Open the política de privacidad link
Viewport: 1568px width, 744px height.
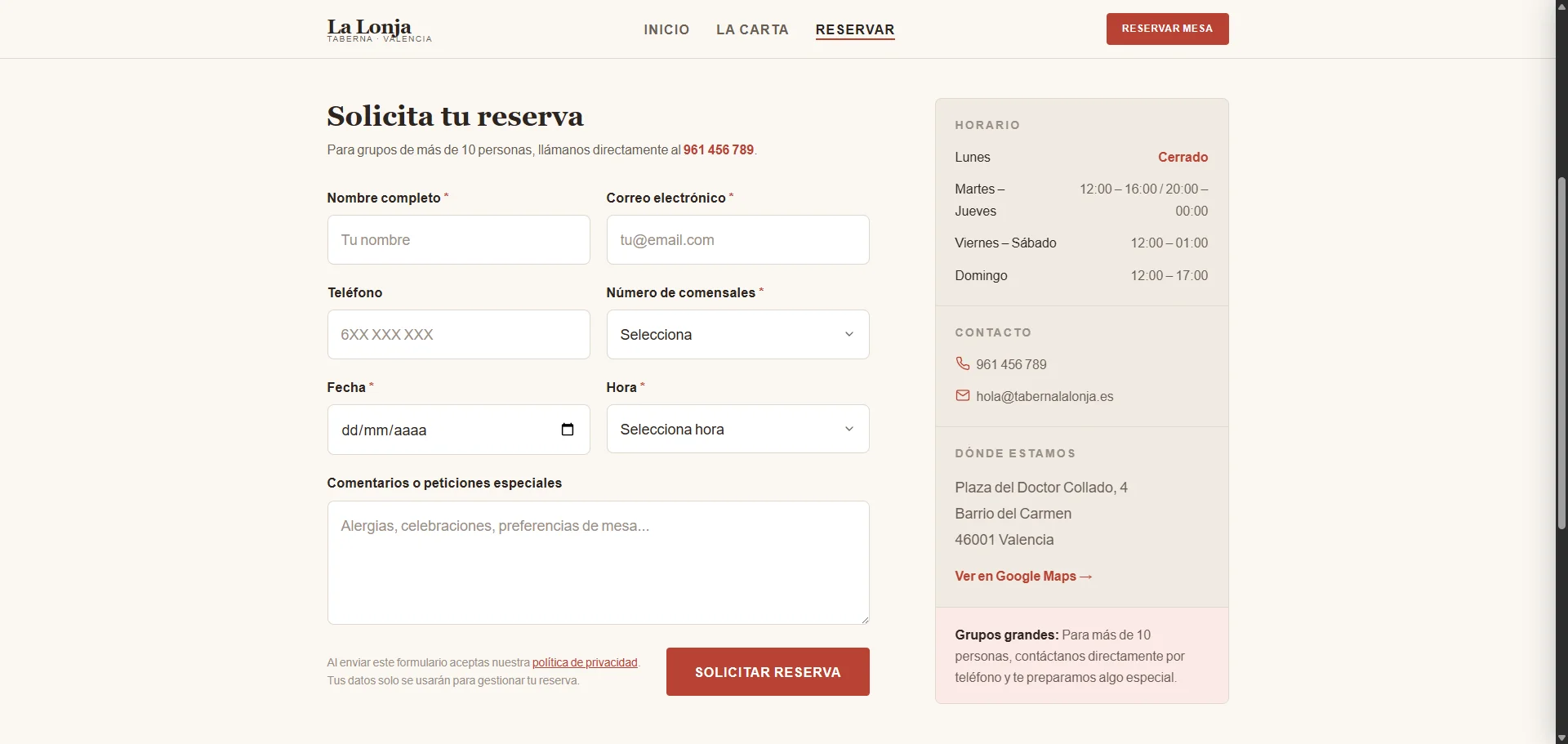(585, 662)
